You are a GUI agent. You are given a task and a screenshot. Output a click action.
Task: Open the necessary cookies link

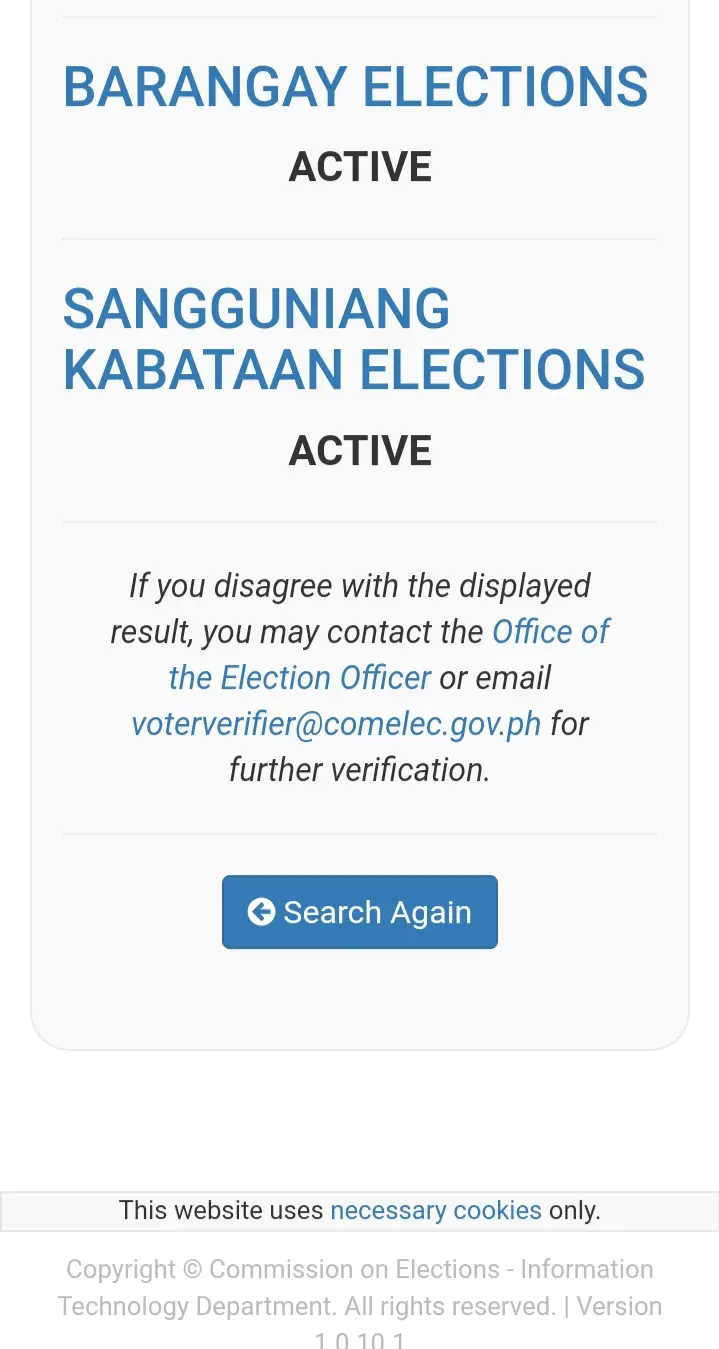436,1210
